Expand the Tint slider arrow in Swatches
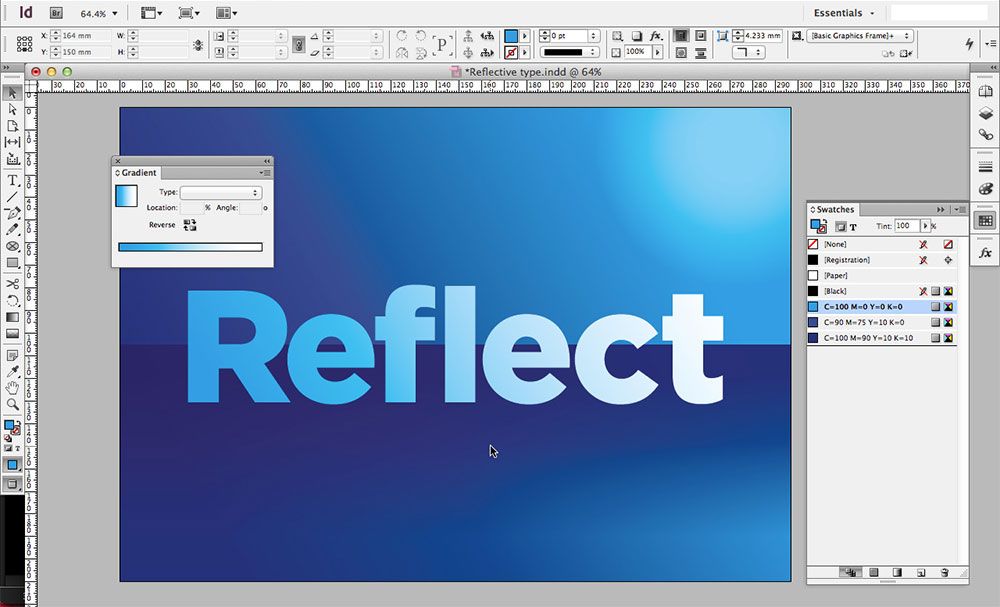The height and width of the screenshot is (607, 1000). pyautogui.click(x=925, y=226)
